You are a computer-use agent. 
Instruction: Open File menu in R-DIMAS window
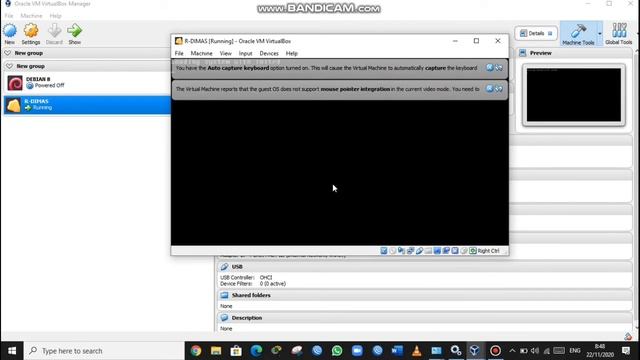(x=179, y=53)
